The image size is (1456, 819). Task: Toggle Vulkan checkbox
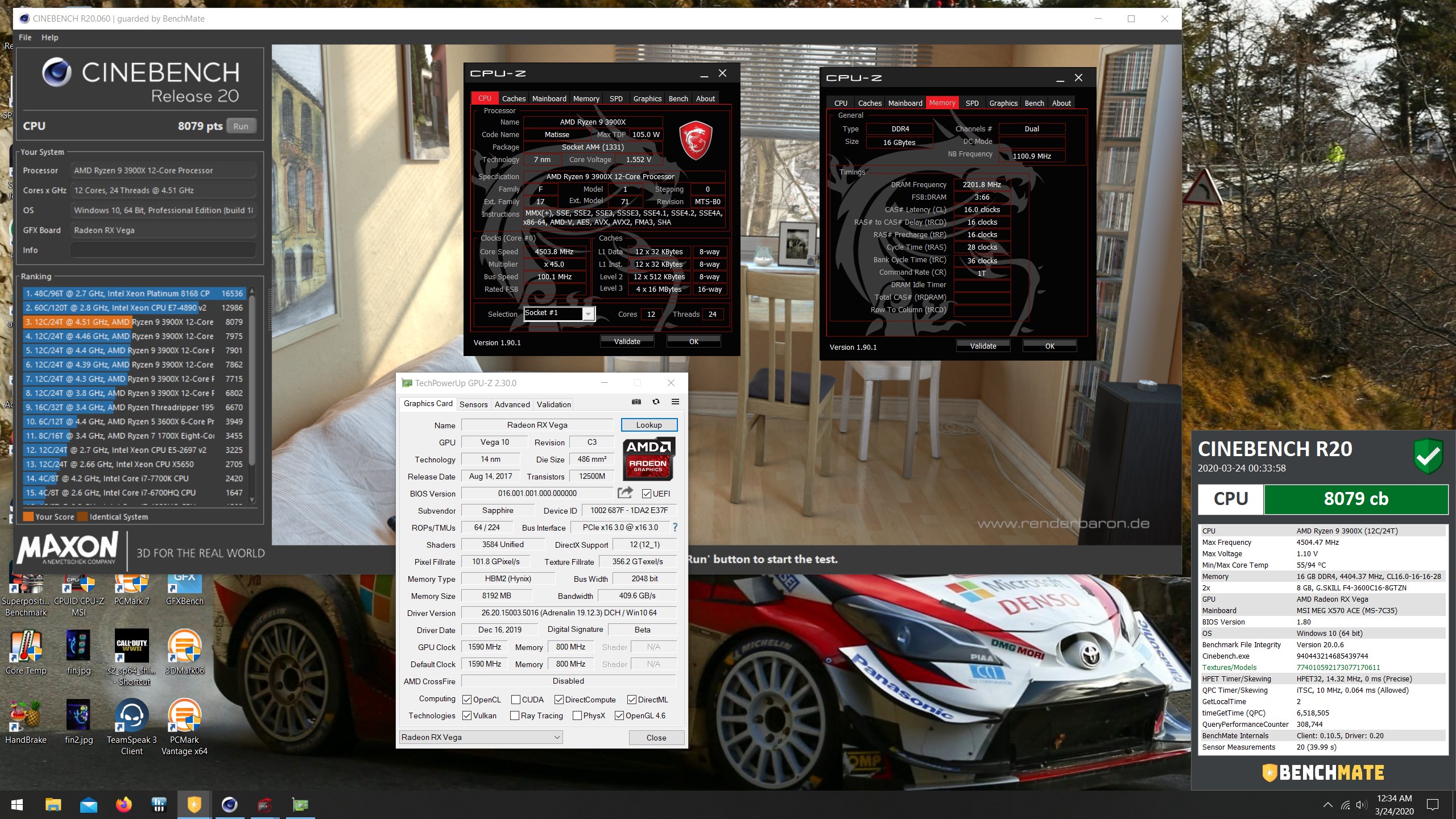point(467,715)
